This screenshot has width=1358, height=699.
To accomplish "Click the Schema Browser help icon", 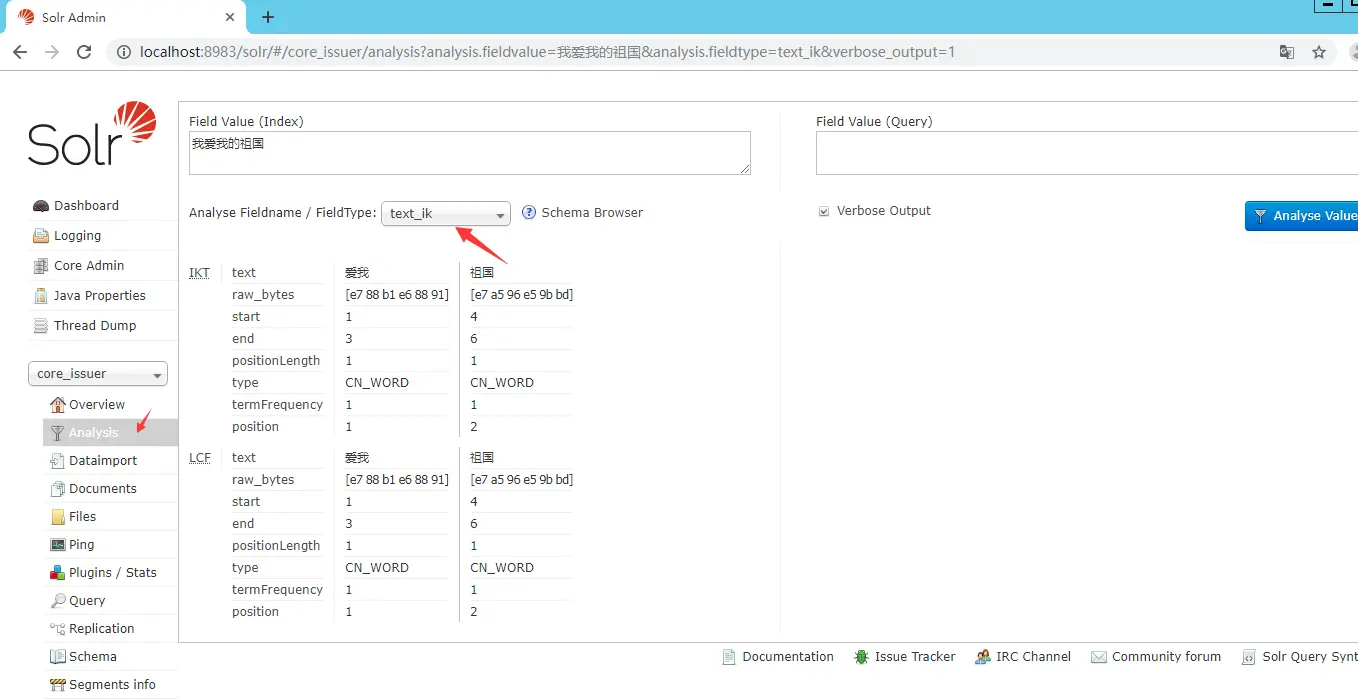I will pyautogui.click(x=529, y=213).
